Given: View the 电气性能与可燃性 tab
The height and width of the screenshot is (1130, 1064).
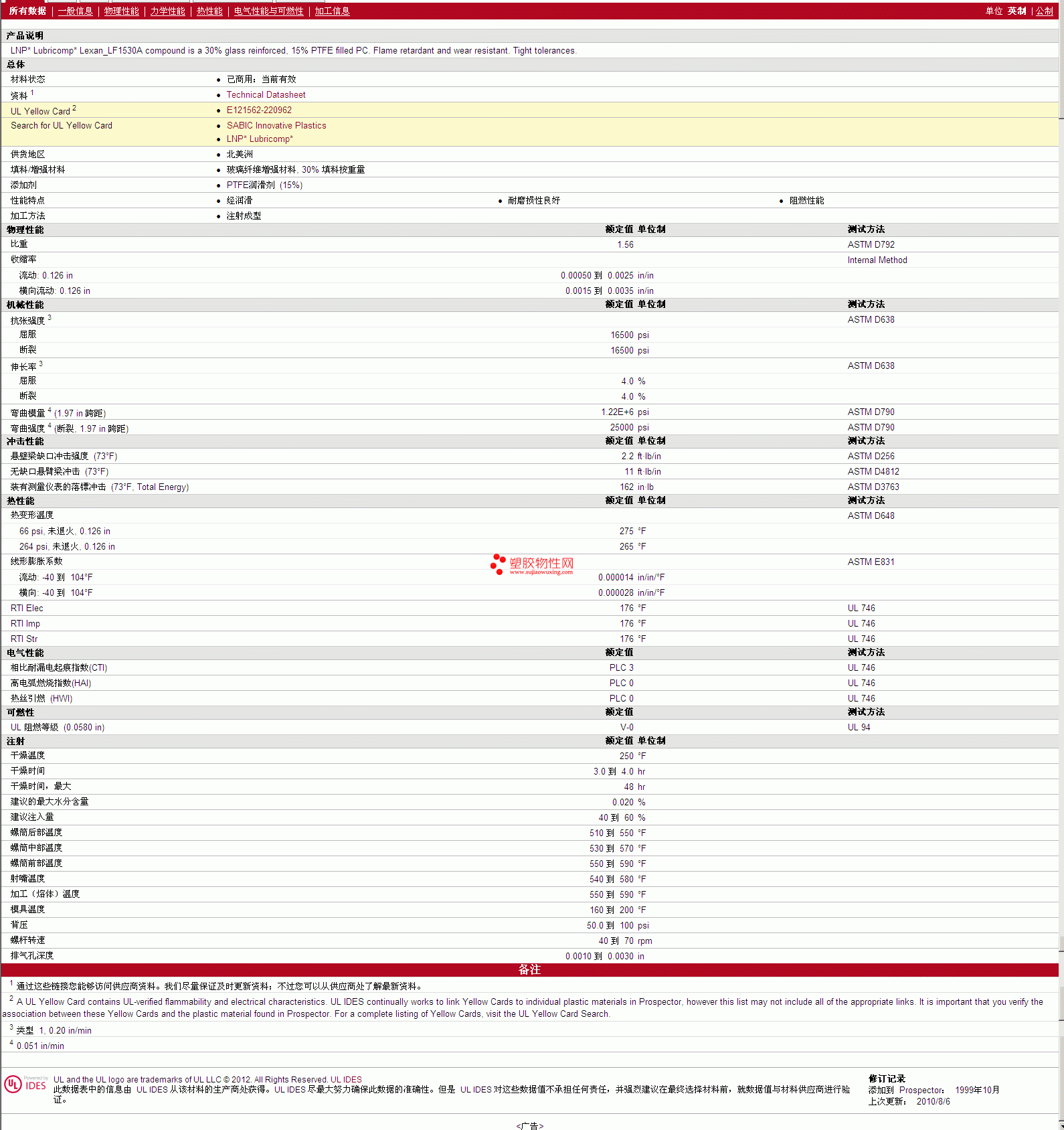Looking at the screenshot, I should [268, 11].
